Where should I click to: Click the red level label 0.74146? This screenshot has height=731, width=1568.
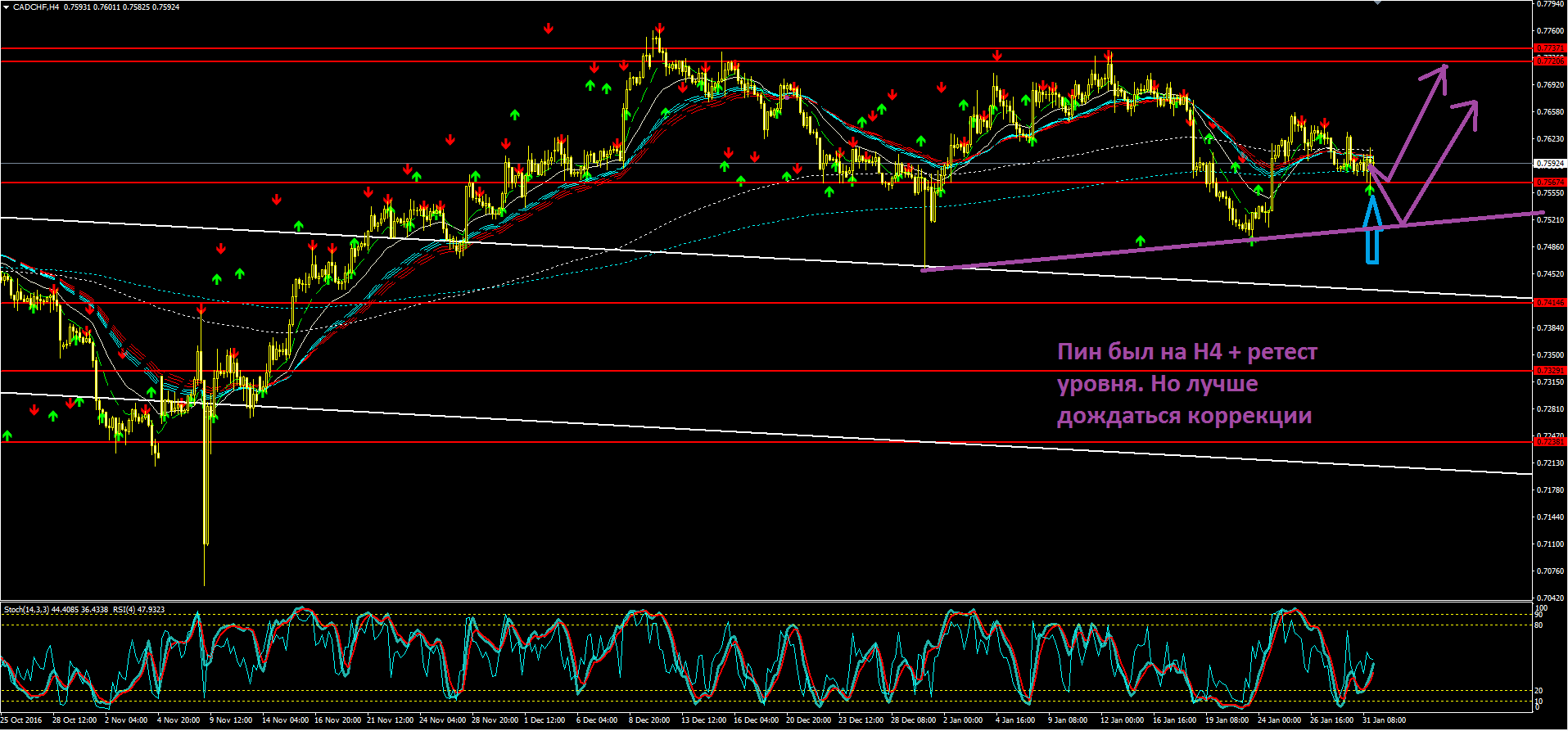click(x=1550, y=303)
